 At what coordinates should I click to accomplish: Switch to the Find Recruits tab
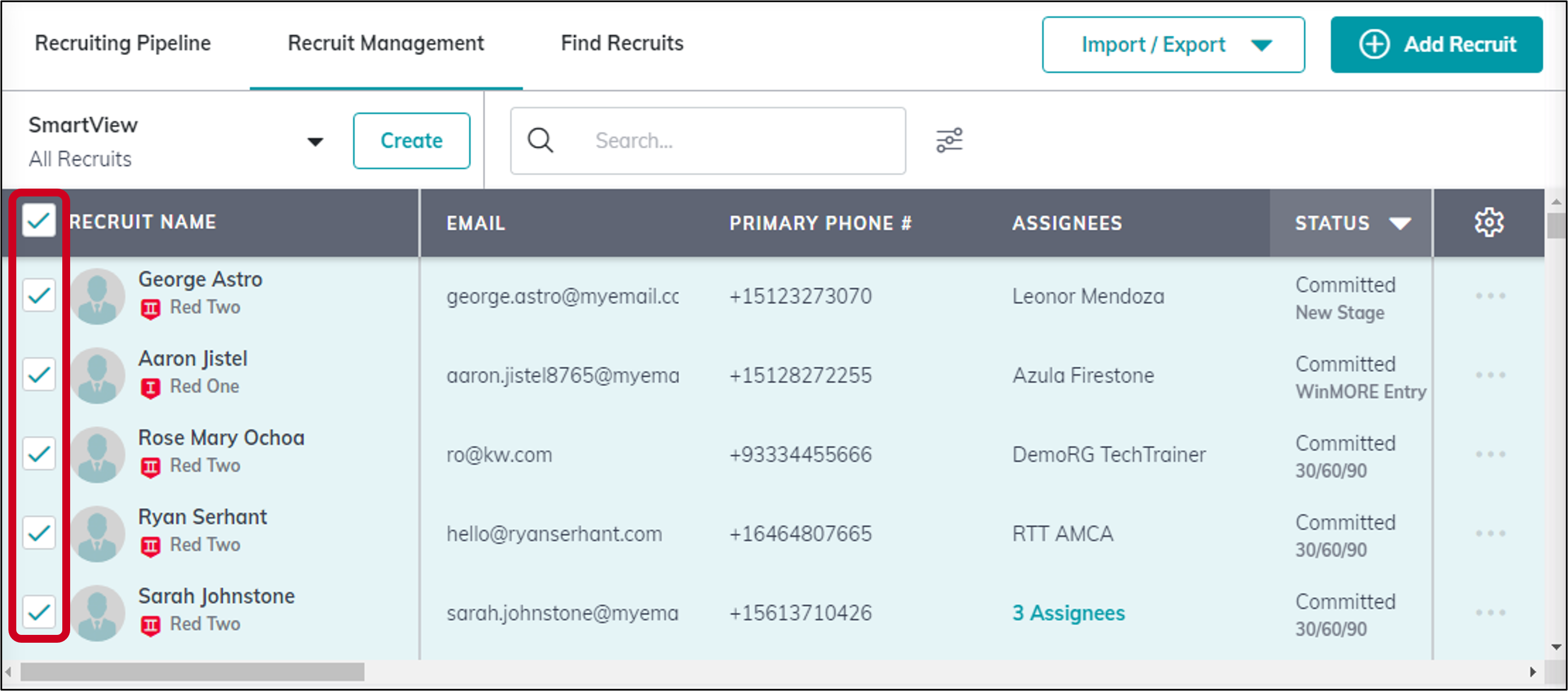coord(622,43)
